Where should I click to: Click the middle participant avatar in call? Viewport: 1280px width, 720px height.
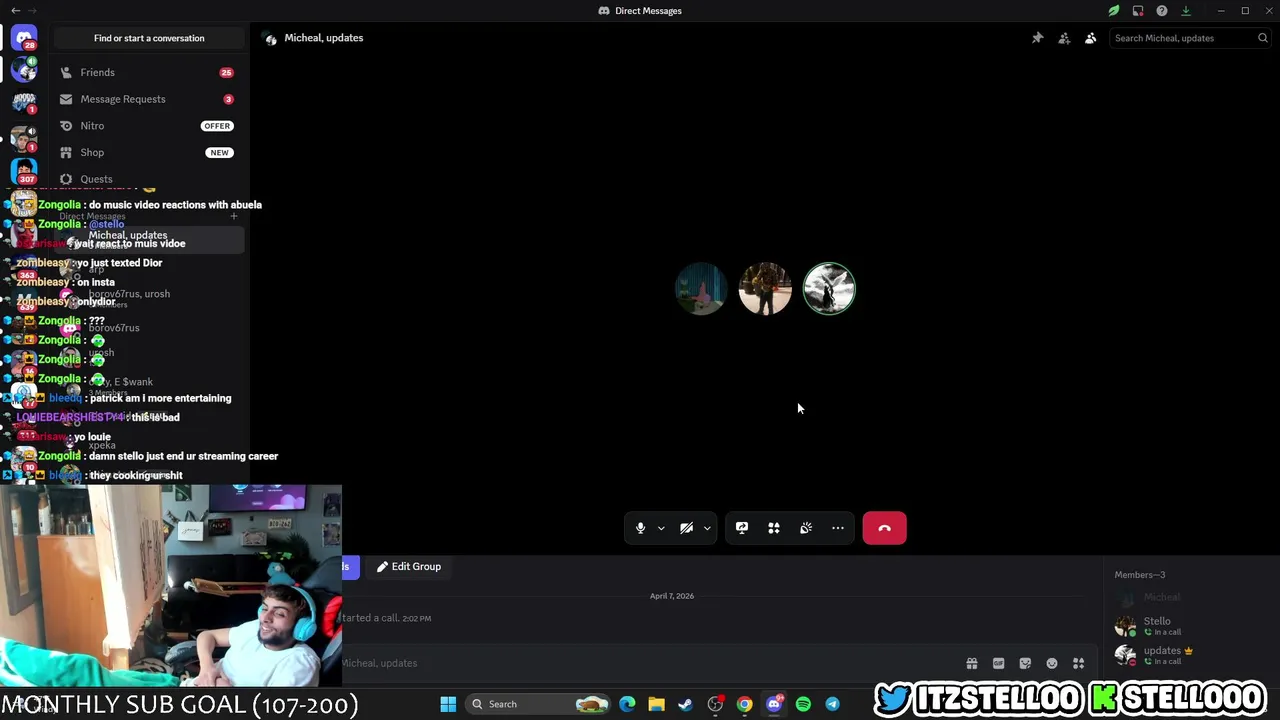coord(765,289)
